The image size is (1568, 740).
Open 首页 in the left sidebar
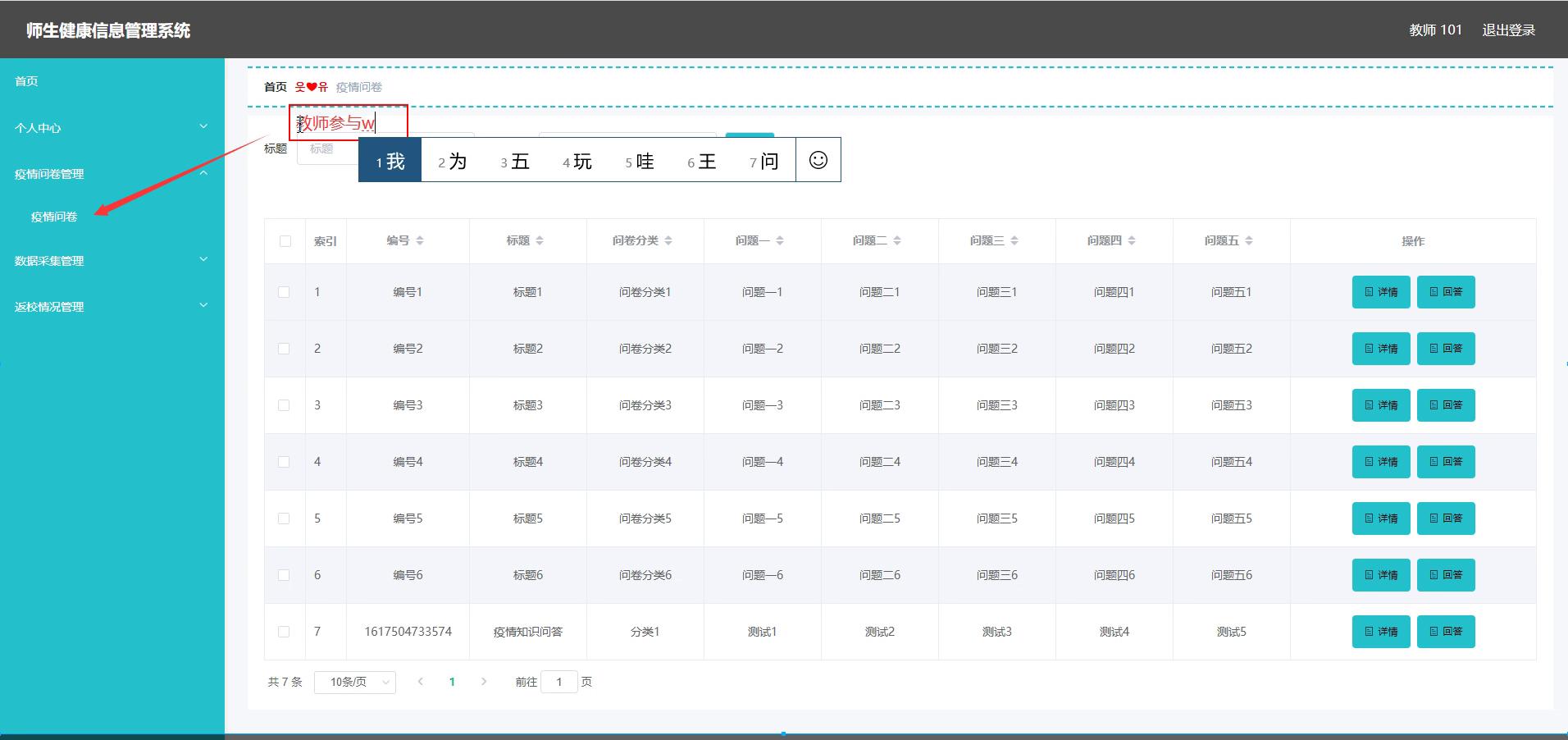click(27, 81)
